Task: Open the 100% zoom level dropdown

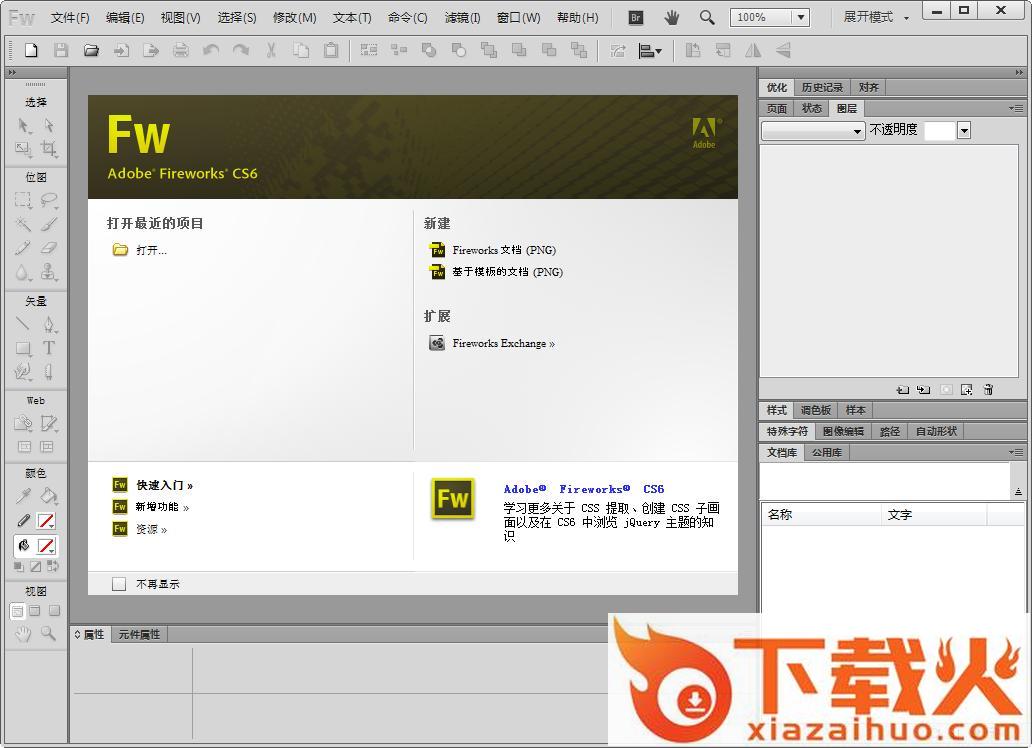Action: [x=800, y=18]
